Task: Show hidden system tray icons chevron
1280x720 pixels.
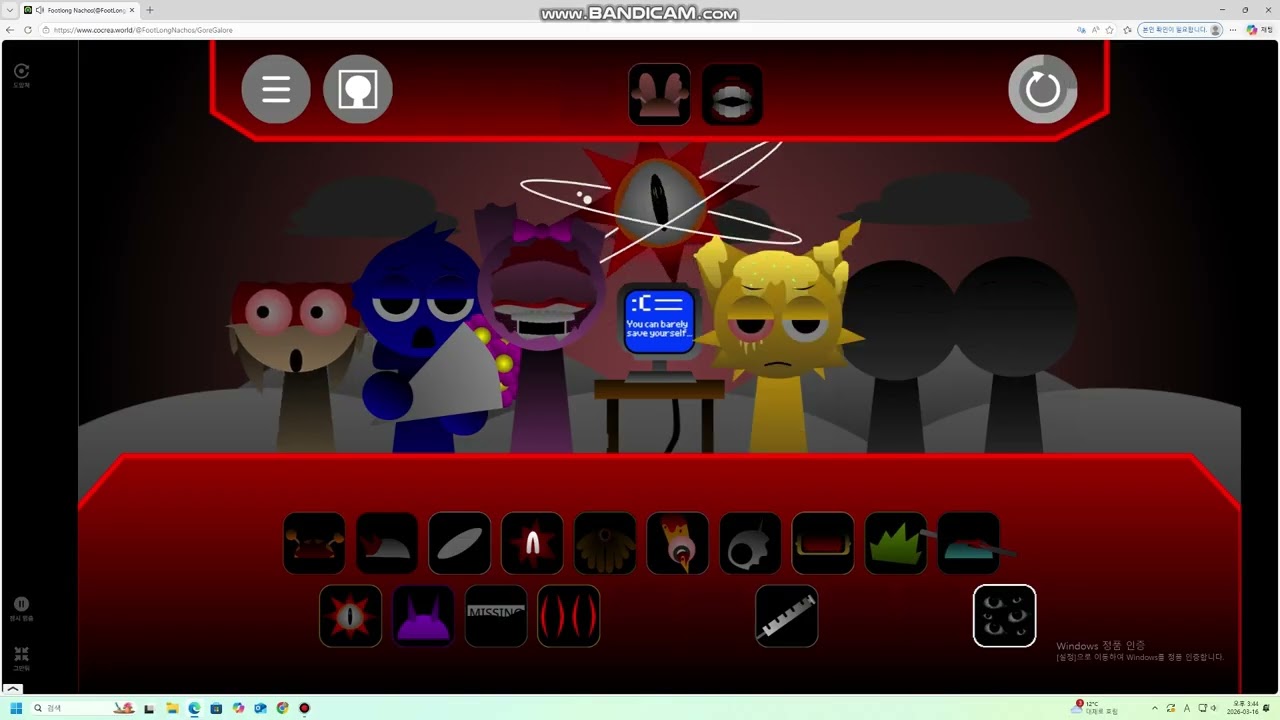Action: pyautogui.click(x=1155, y=708)
